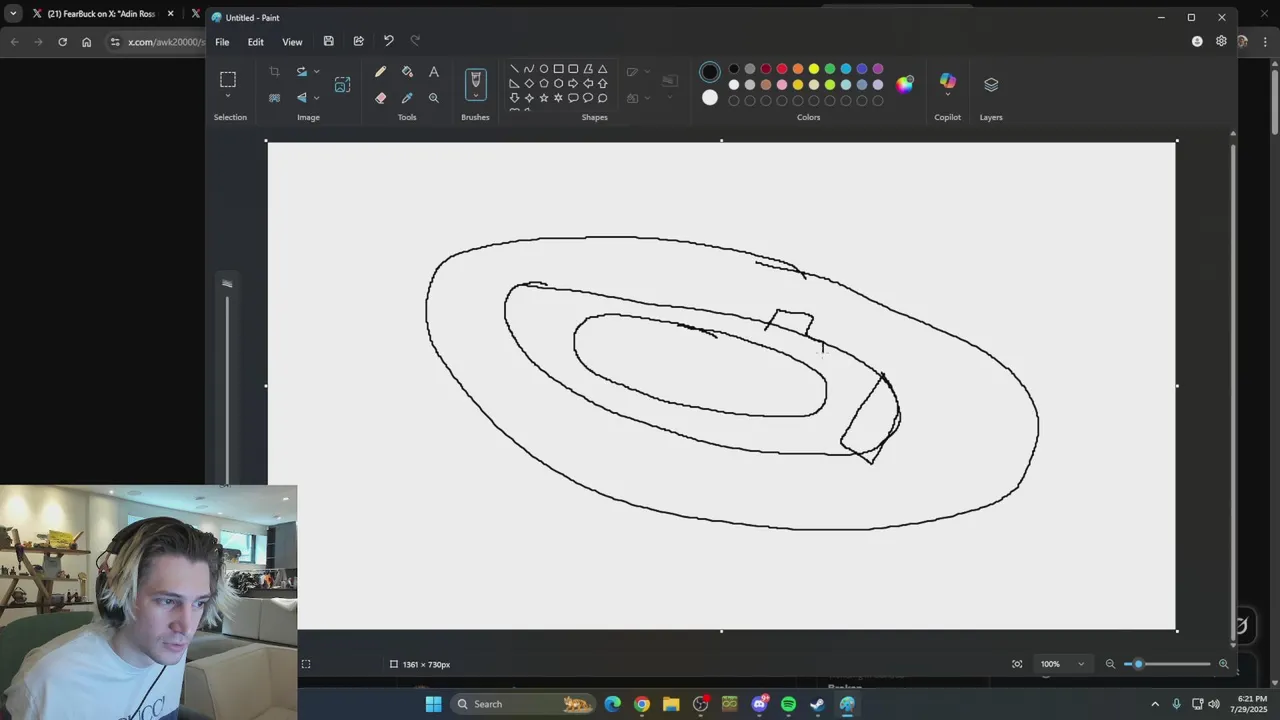
Task: Select the Color picker eyedropper tool
Action: [x=407, y=98]
